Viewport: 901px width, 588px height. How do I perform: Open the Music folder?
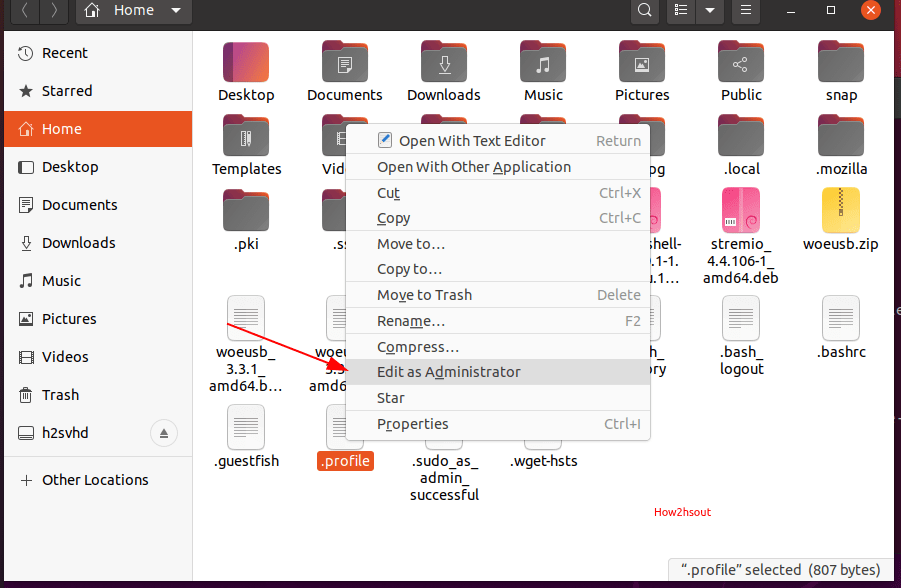[x=542, y=62]
